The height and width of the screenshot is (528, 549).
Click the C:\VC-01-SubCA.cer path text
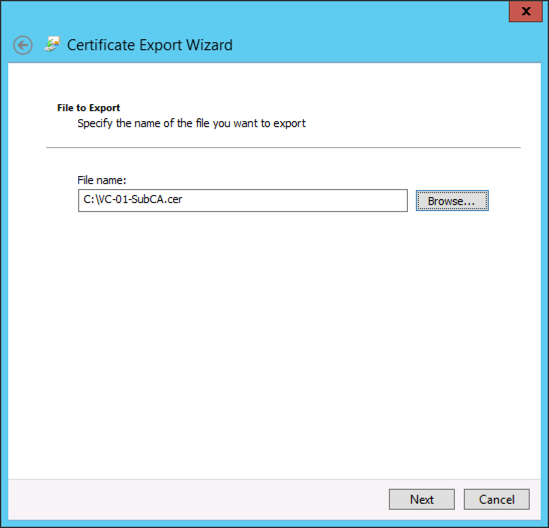[133, 199]
